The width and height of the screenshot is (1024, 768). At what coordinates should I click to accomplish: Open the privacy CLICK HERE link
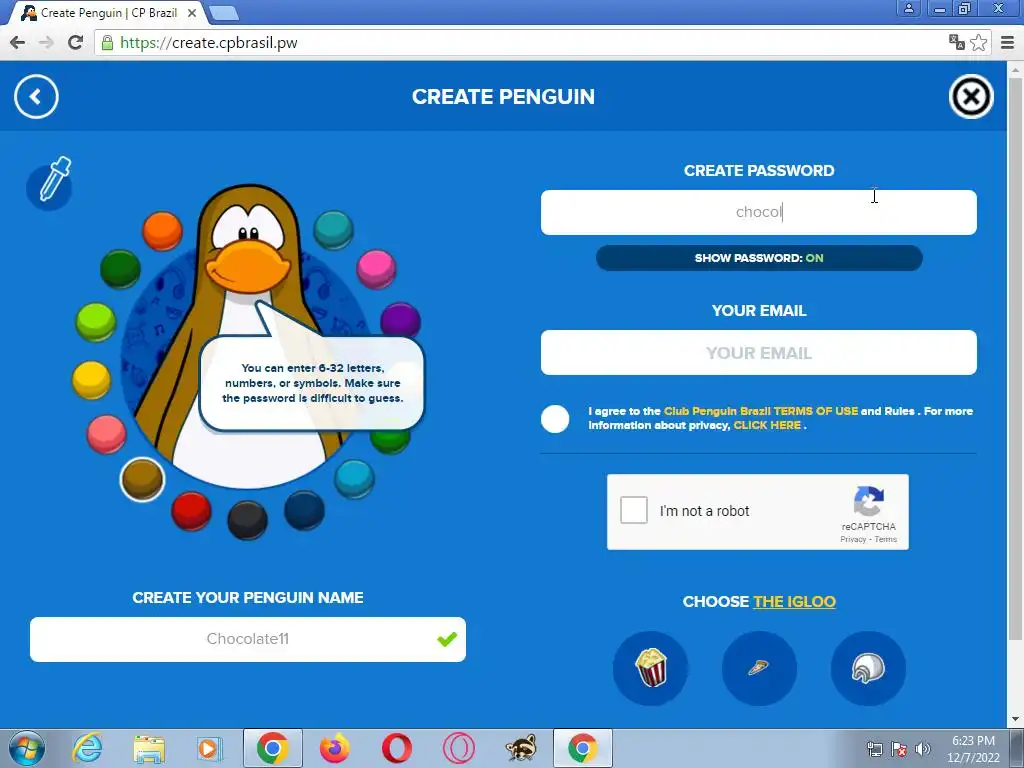pos(767,425)
